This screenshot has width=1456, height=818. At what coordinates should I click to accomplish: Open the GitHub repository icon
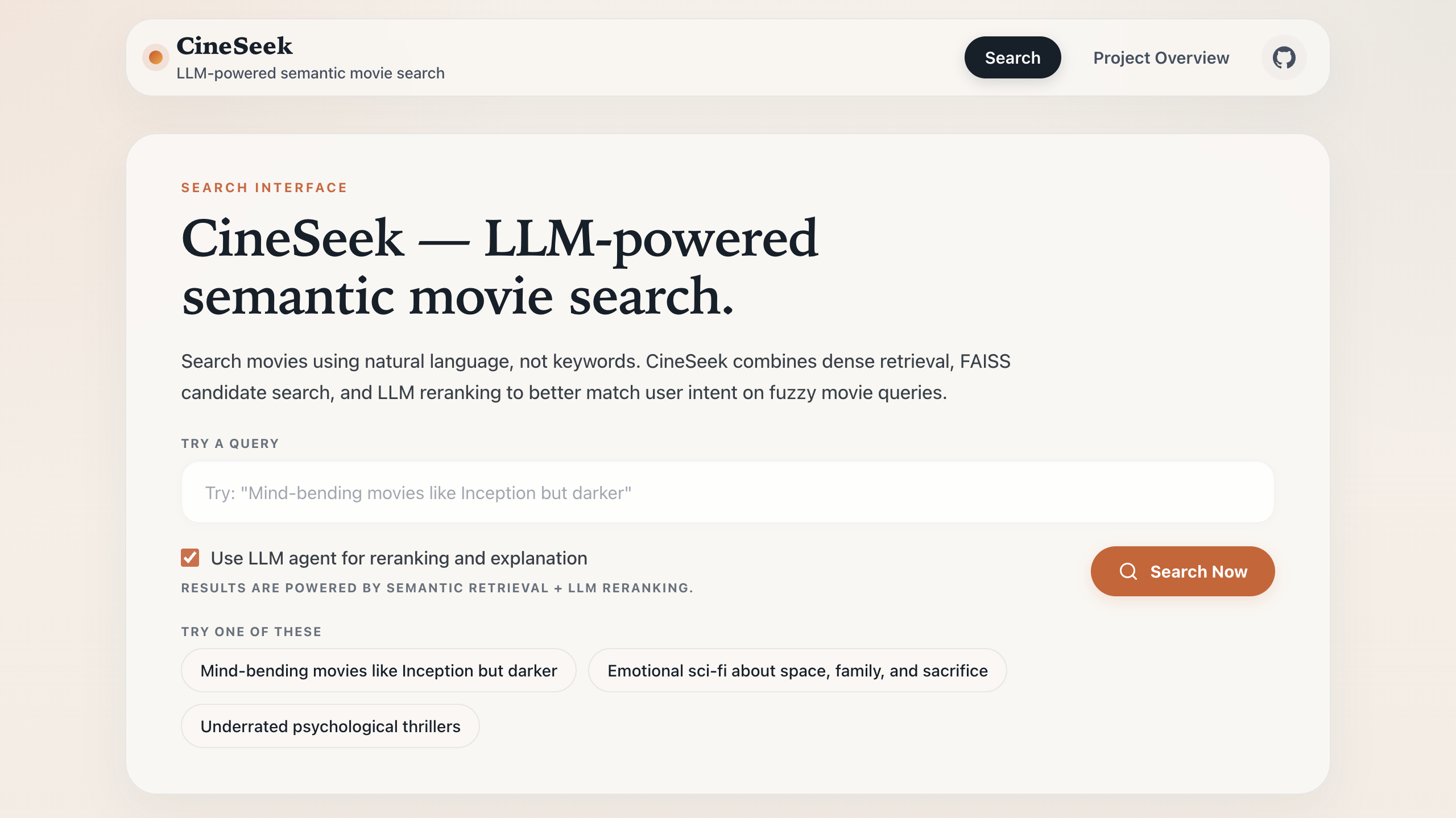click(x=1284, y=57)
